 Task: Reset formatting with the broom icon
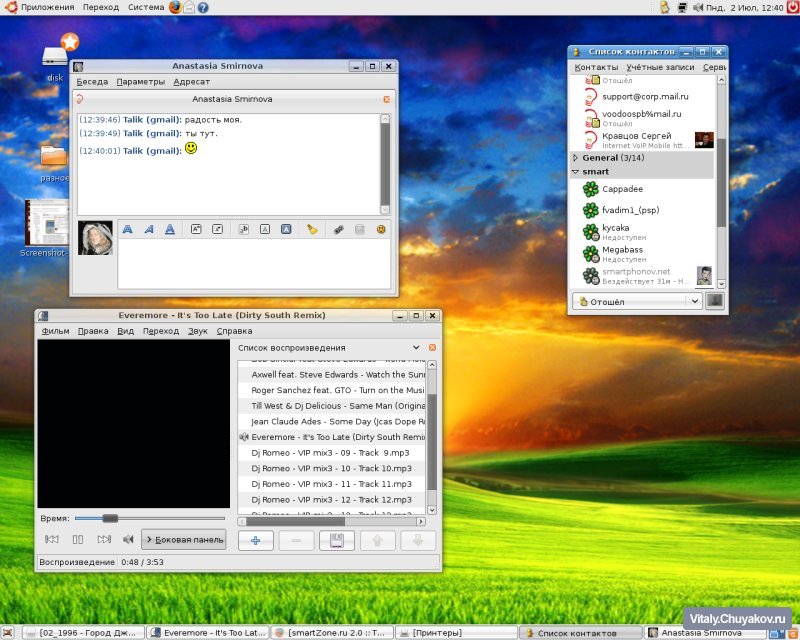coord(312,230)
